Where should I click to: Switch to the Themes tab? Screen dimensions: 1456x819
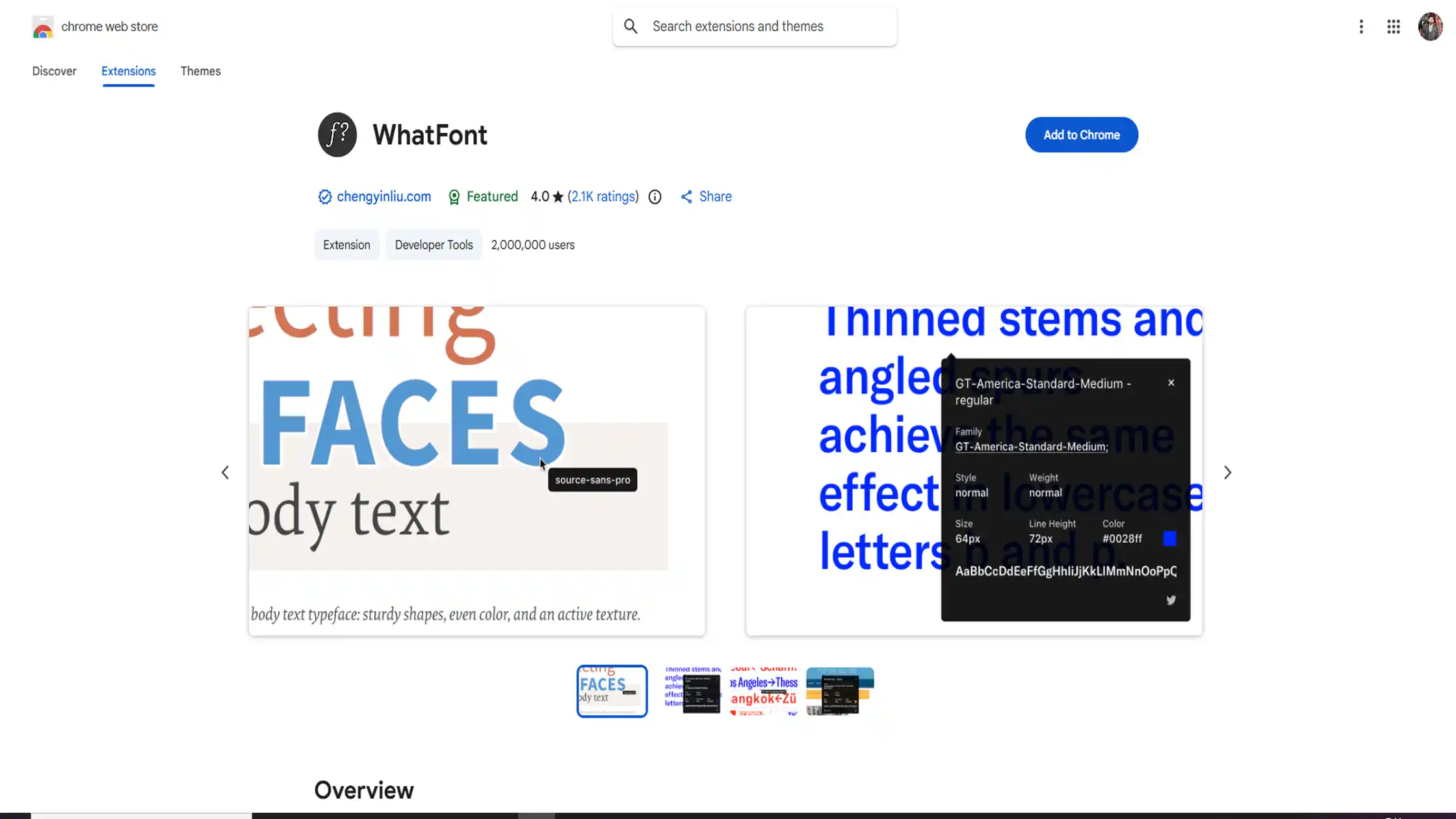point(200,71)
